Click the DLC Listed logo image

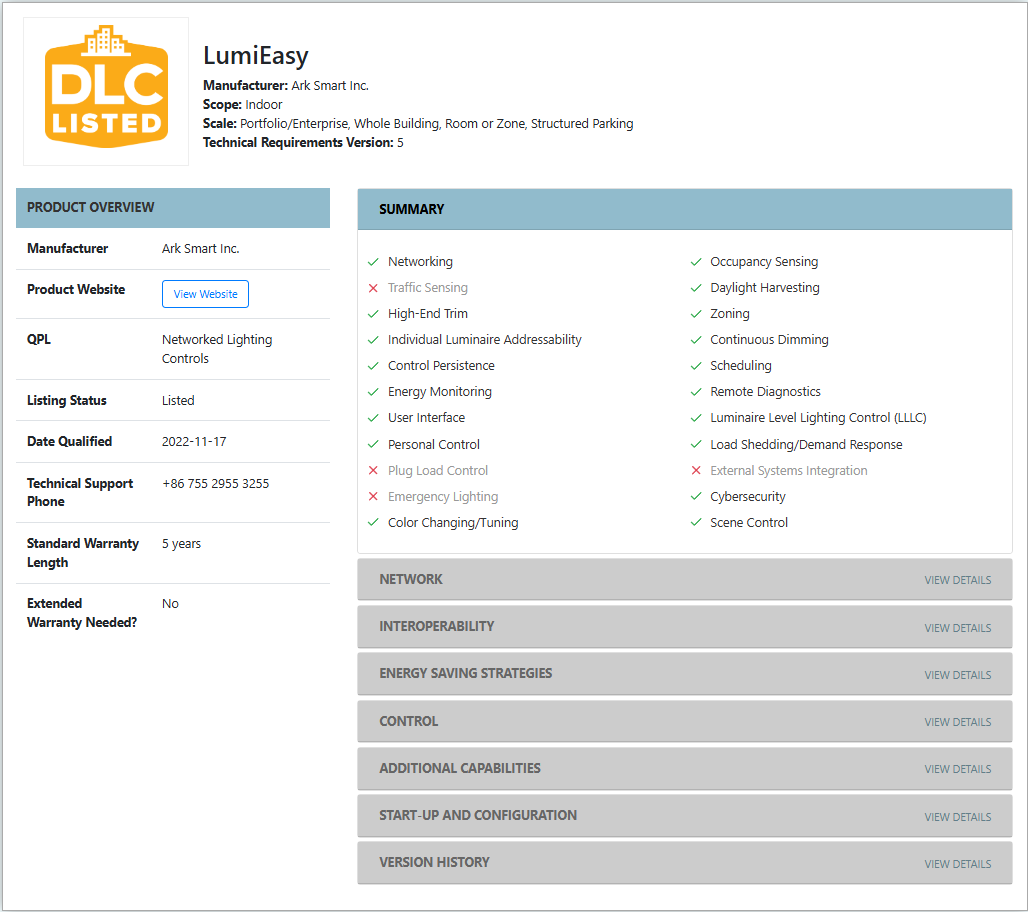click(x=106, y=91)
